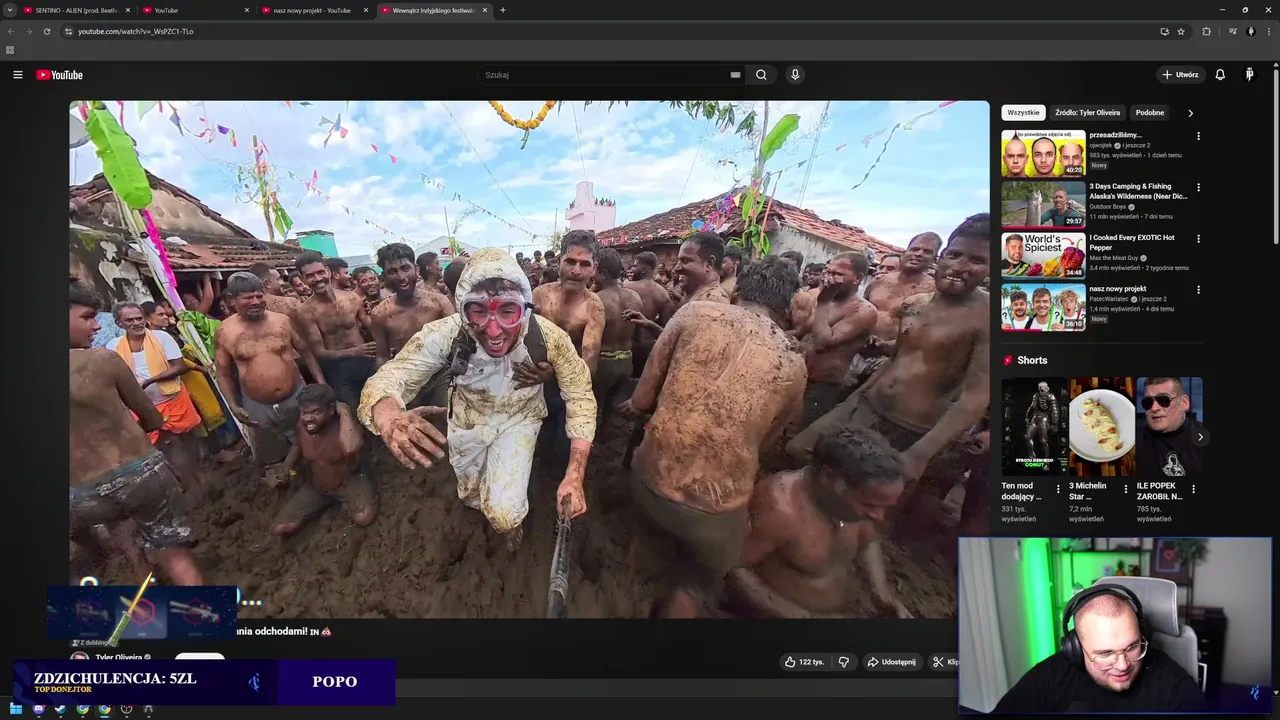Click the site information icon in address bar
The width and height of the screenshot is (1280, 720).
68,31
